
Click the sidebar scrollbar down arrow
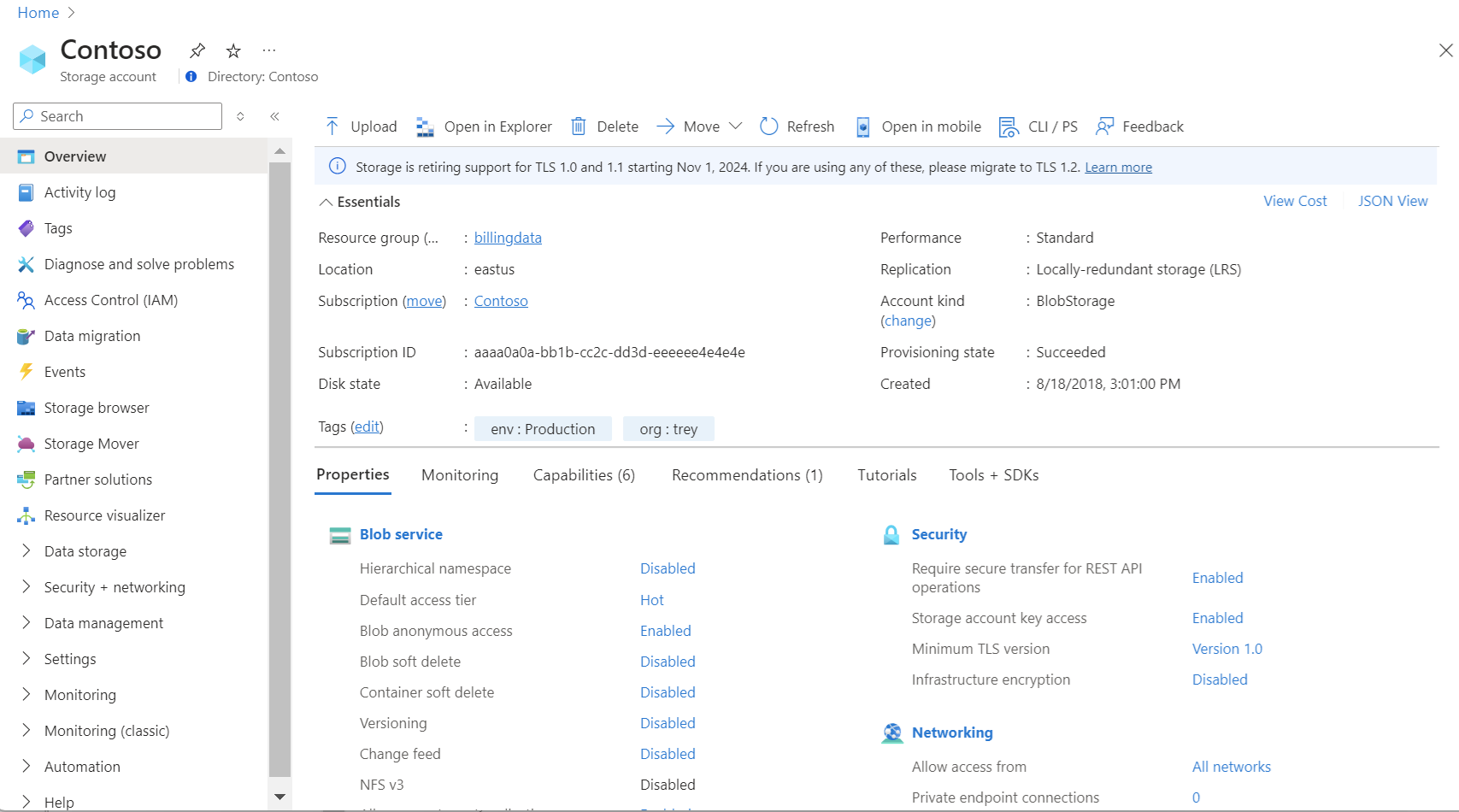(x=279, y=797)
